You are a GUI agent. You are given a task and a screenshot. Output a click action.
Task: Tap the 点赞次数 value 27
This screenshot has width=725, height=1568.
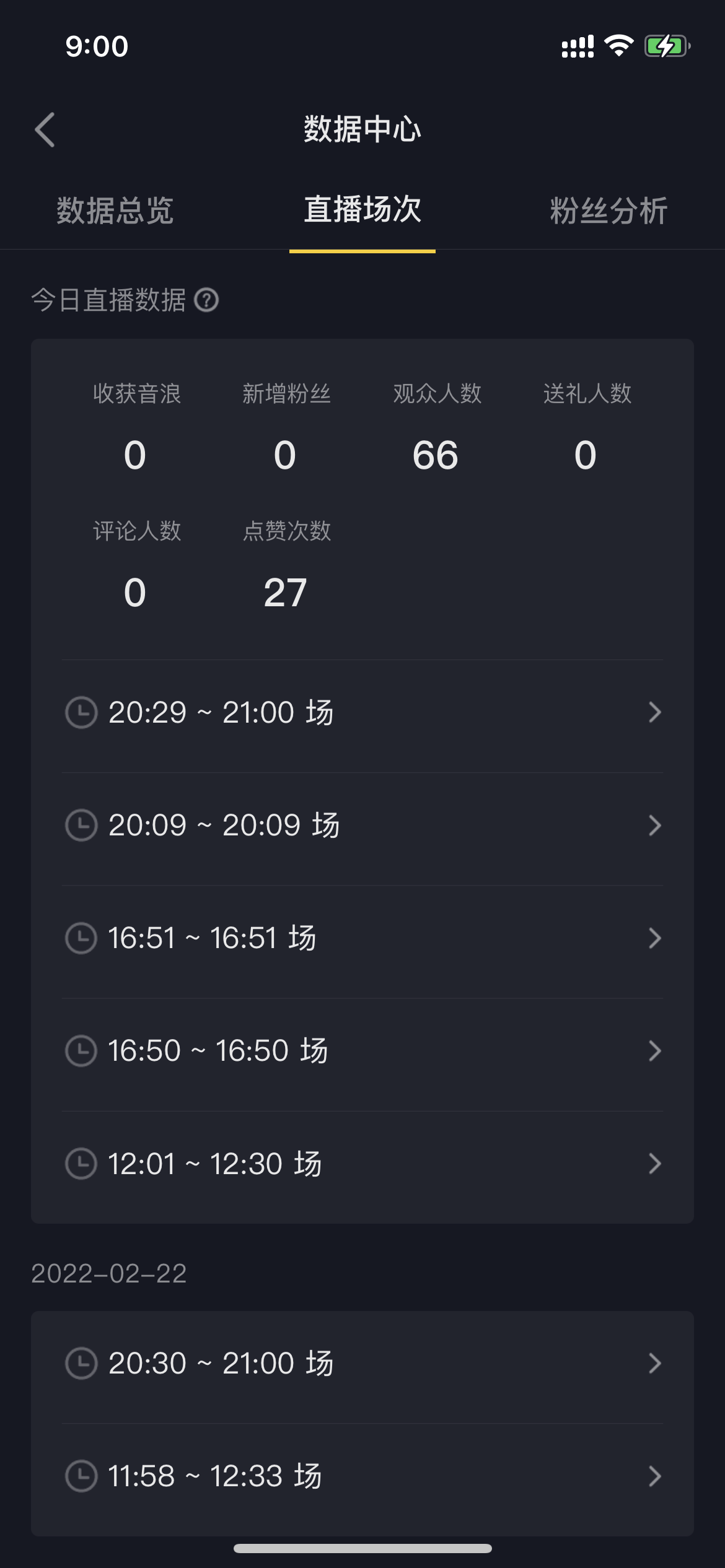(x=285, y=593)
